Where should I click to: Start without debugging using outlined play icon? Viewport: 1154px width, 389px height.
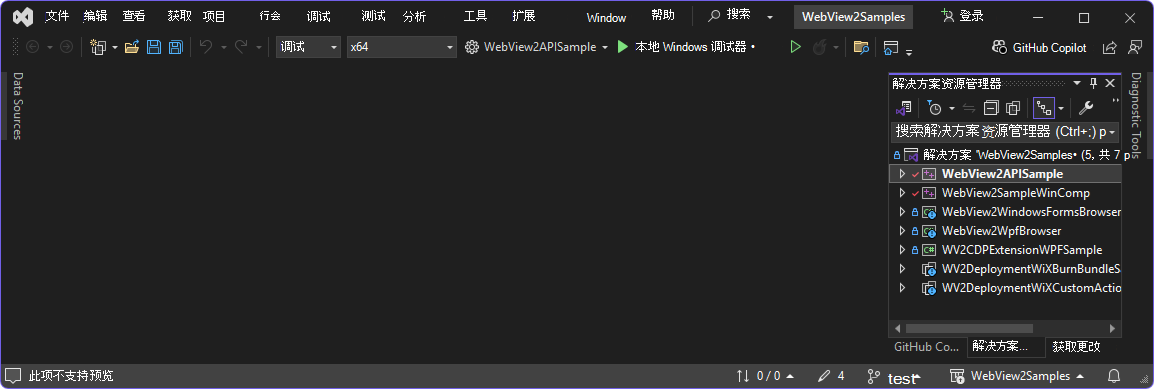[795, 47]
